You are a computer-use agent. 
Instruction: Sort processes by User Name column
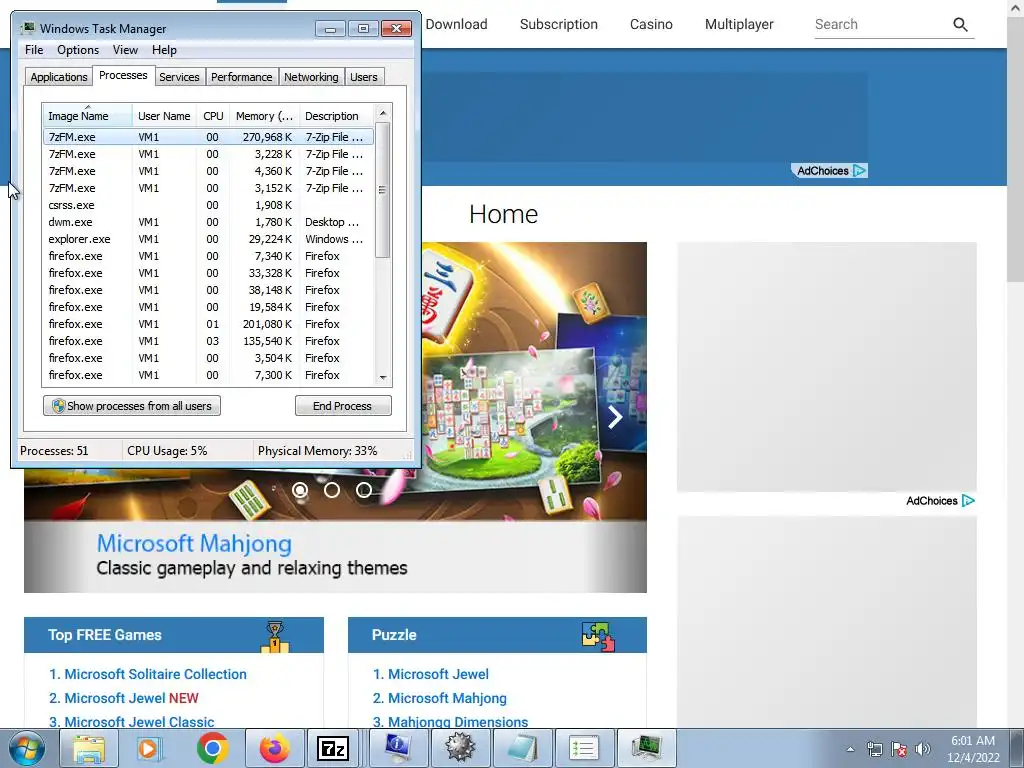[x=164, y=116]
